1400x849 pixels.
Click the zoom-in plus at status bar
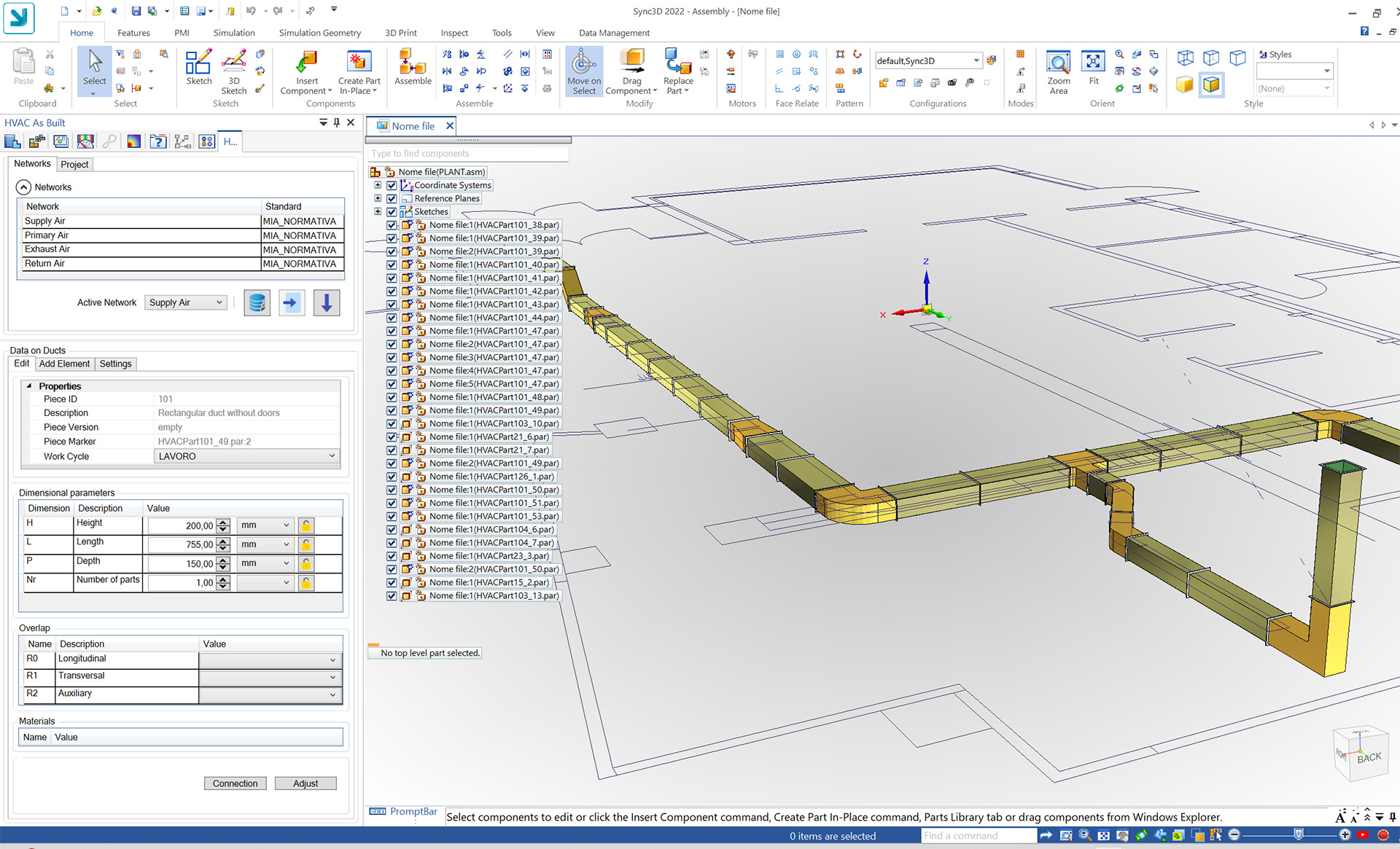pyautogui.click(x=1345, y=835)
